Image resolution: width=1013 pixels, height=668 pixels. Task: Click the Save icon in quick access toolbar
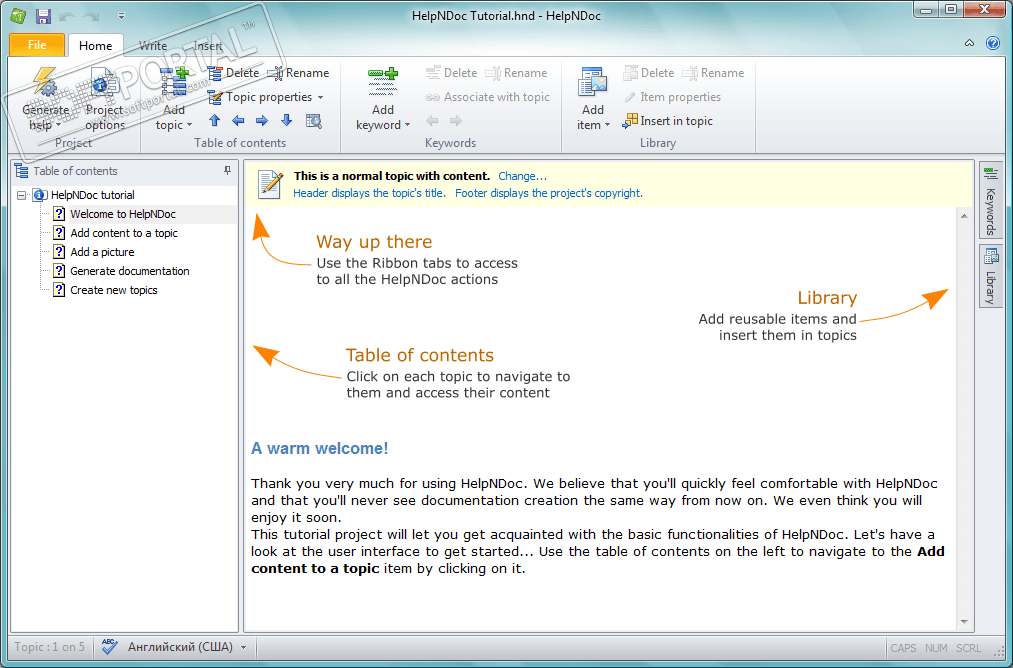pyautogui.click(x=43, y=16)
